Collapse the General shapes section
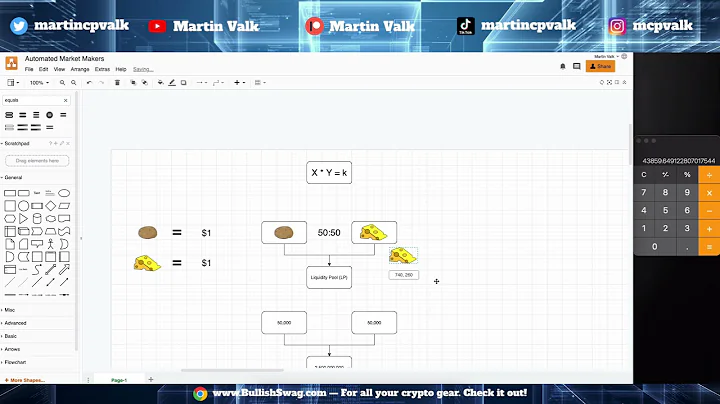Image resolution: width=720 pixels, height=404 pixels. pos(12,177)
